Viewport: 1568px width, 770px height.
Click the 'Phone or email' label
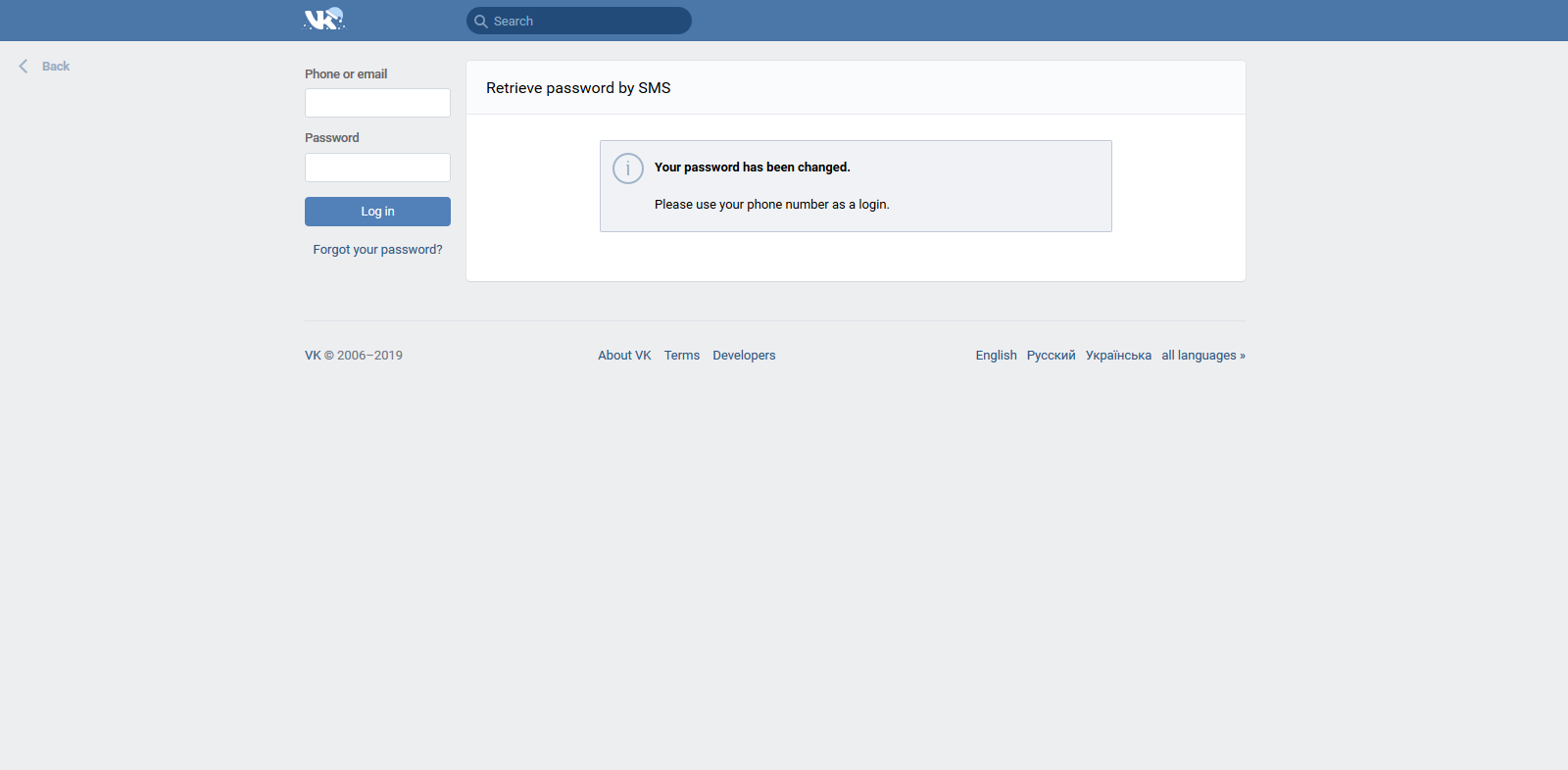click(x=346, y=74)
